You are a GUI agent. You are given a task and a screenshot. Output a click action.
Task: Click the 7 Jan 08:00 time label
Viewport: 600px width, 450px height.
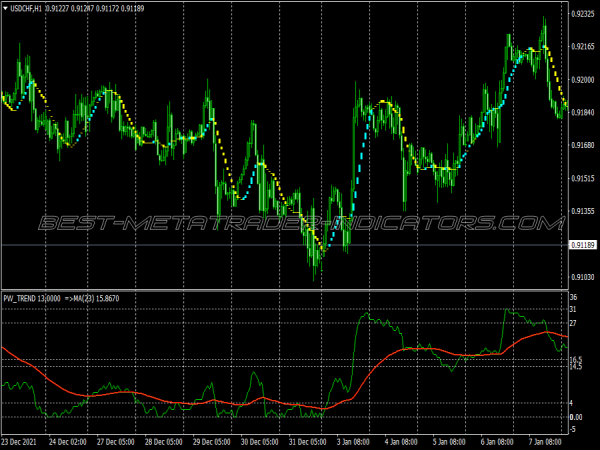[545, 442]
